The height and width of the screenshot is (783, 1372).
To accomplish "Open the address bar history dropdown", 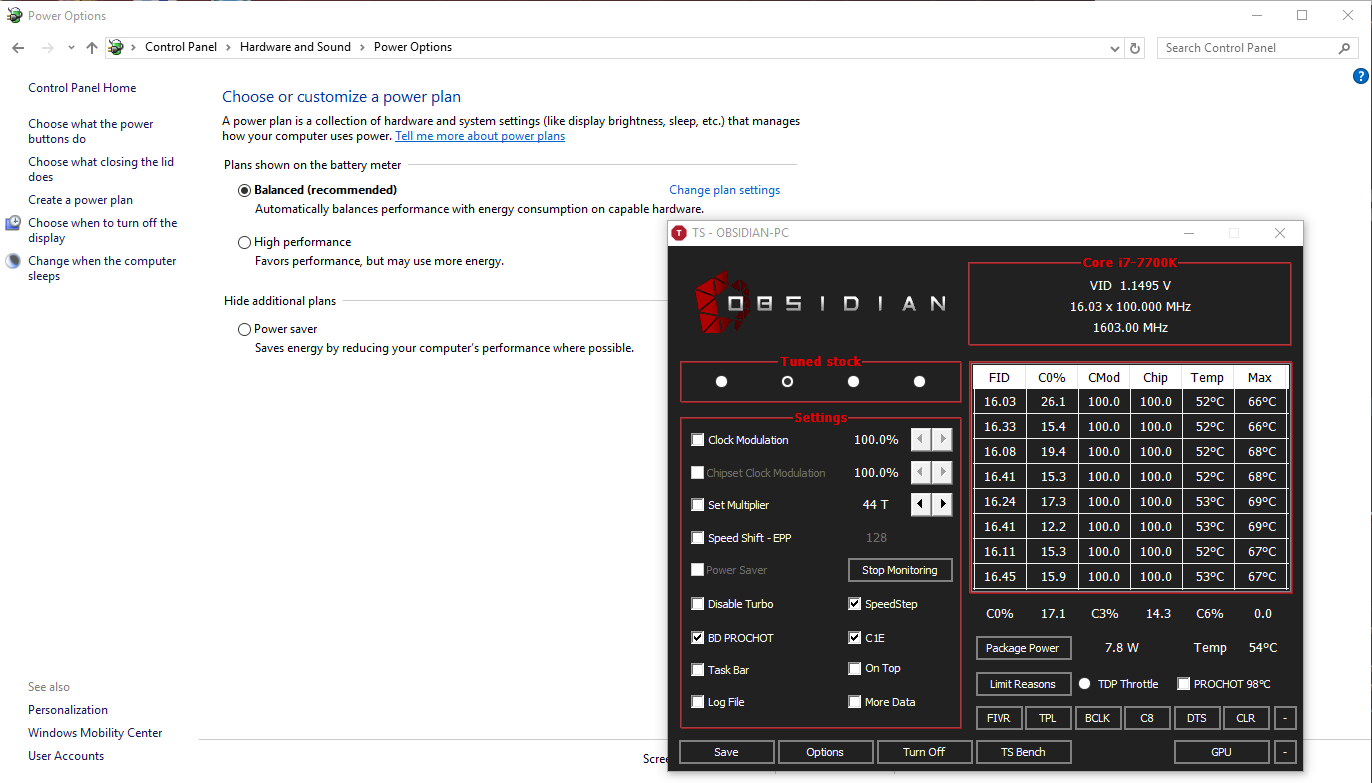I will [x=1115, y=48].
